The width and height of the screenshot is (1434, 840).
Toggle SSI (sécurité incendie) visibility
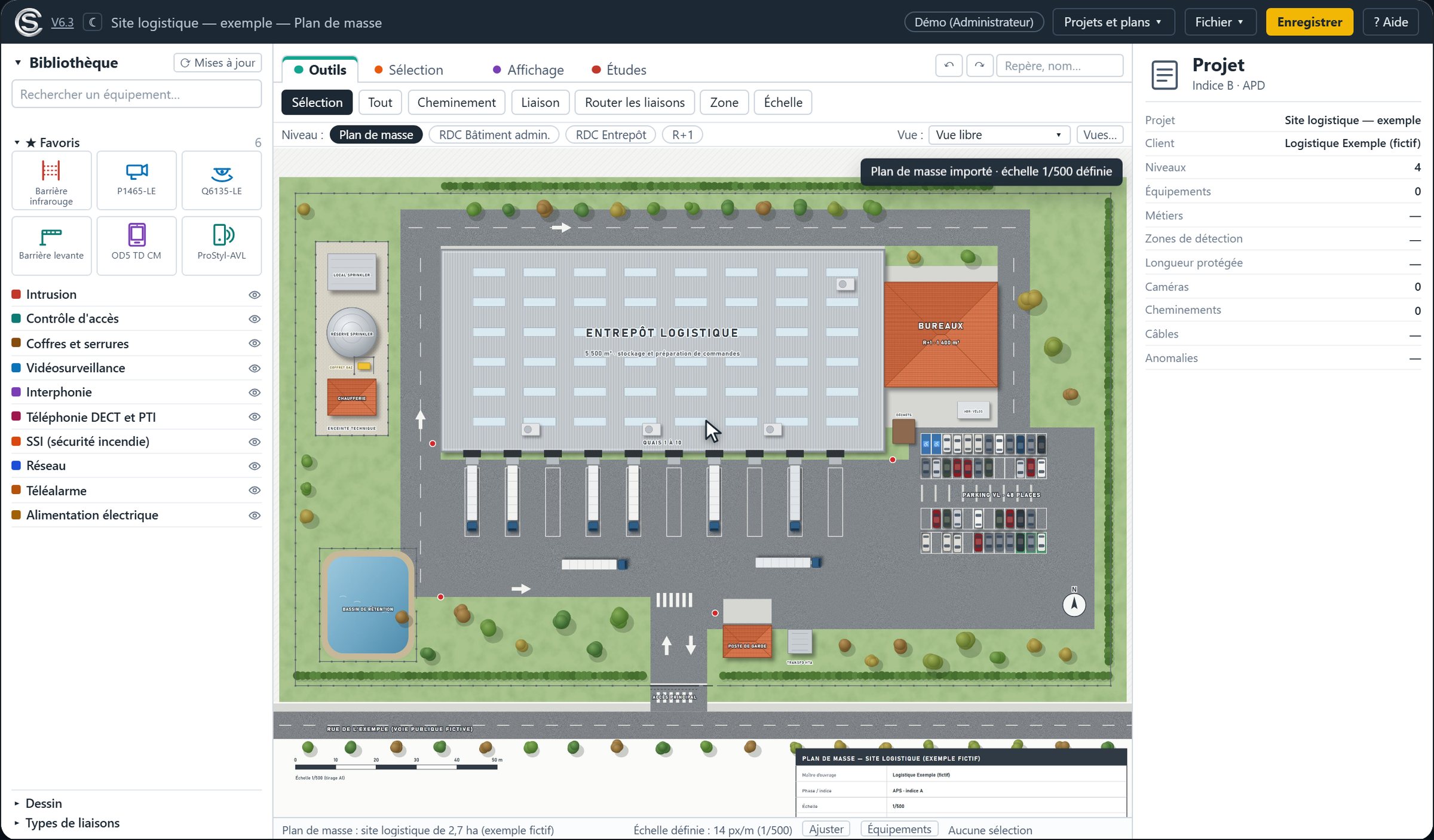pos(255,442)
